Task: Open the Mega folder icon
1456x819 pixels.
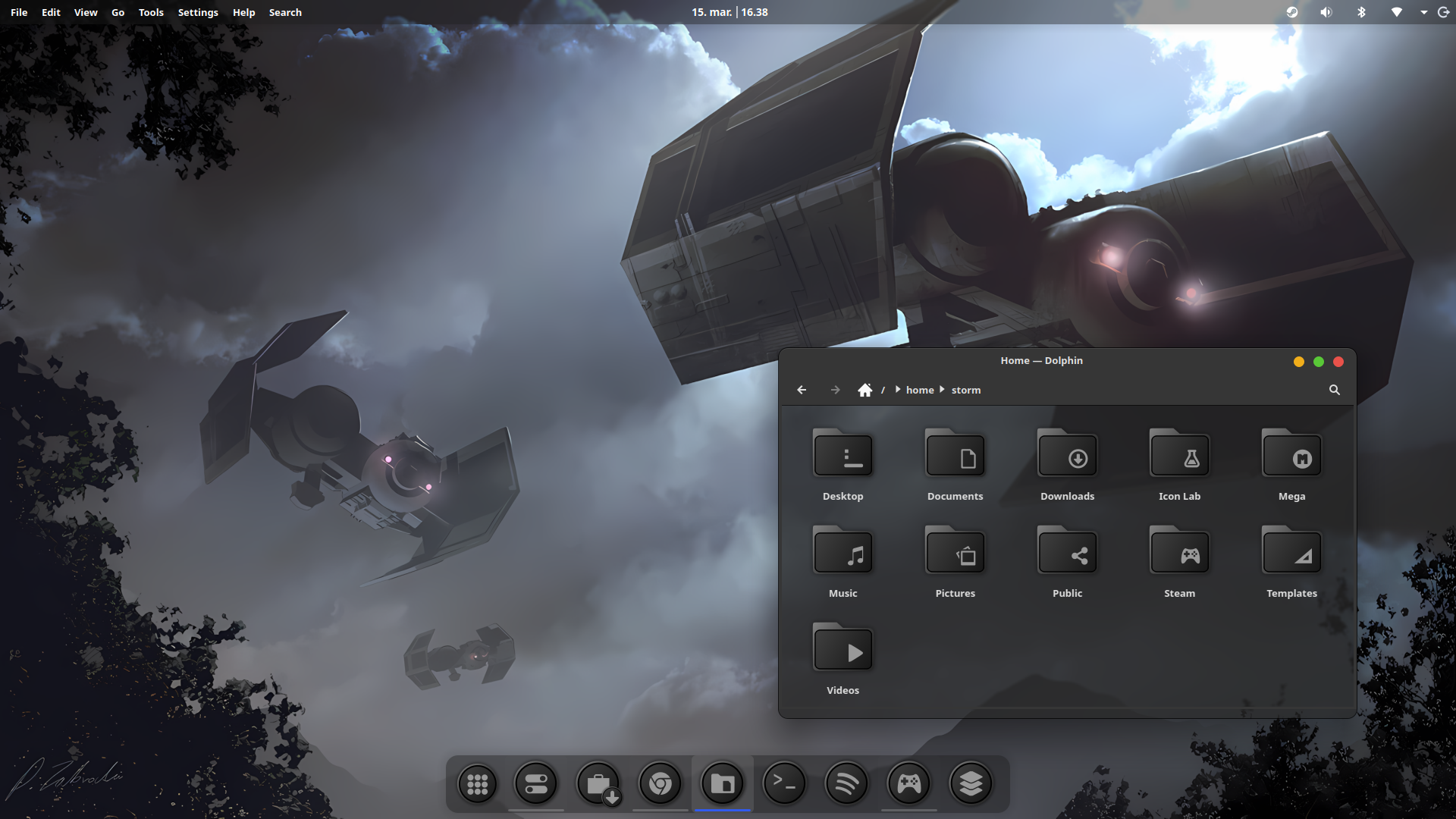Action: point(1291,453)
